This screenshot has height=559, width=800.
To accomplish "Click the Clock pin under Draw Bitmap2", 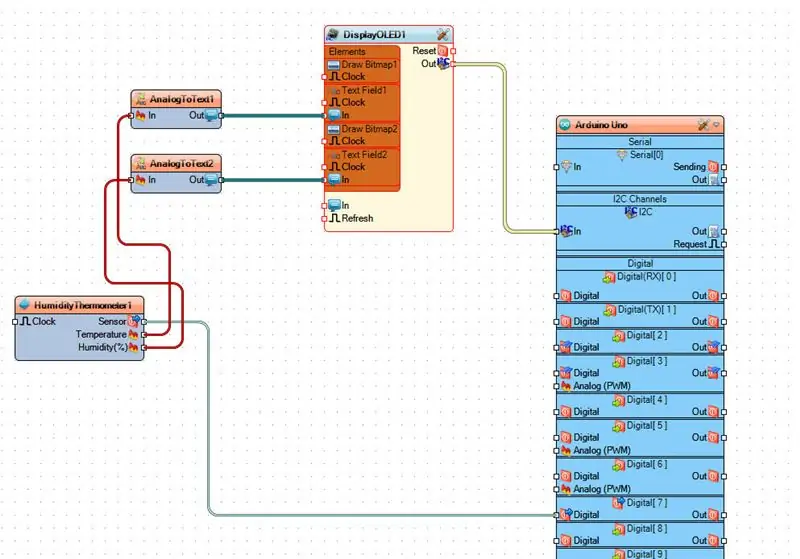I will [324, 141].
